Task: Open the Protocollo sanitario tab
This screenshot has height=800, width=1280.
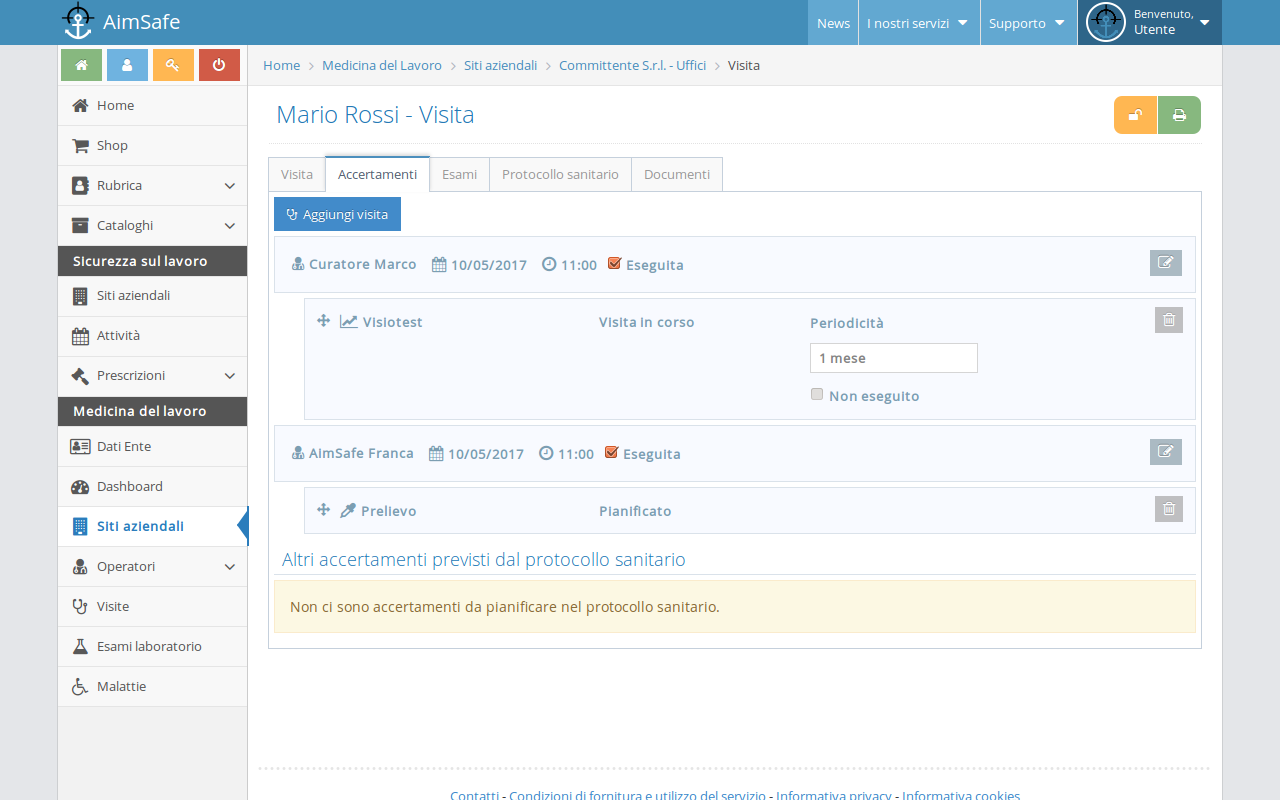Action: [x=560, y=174]
